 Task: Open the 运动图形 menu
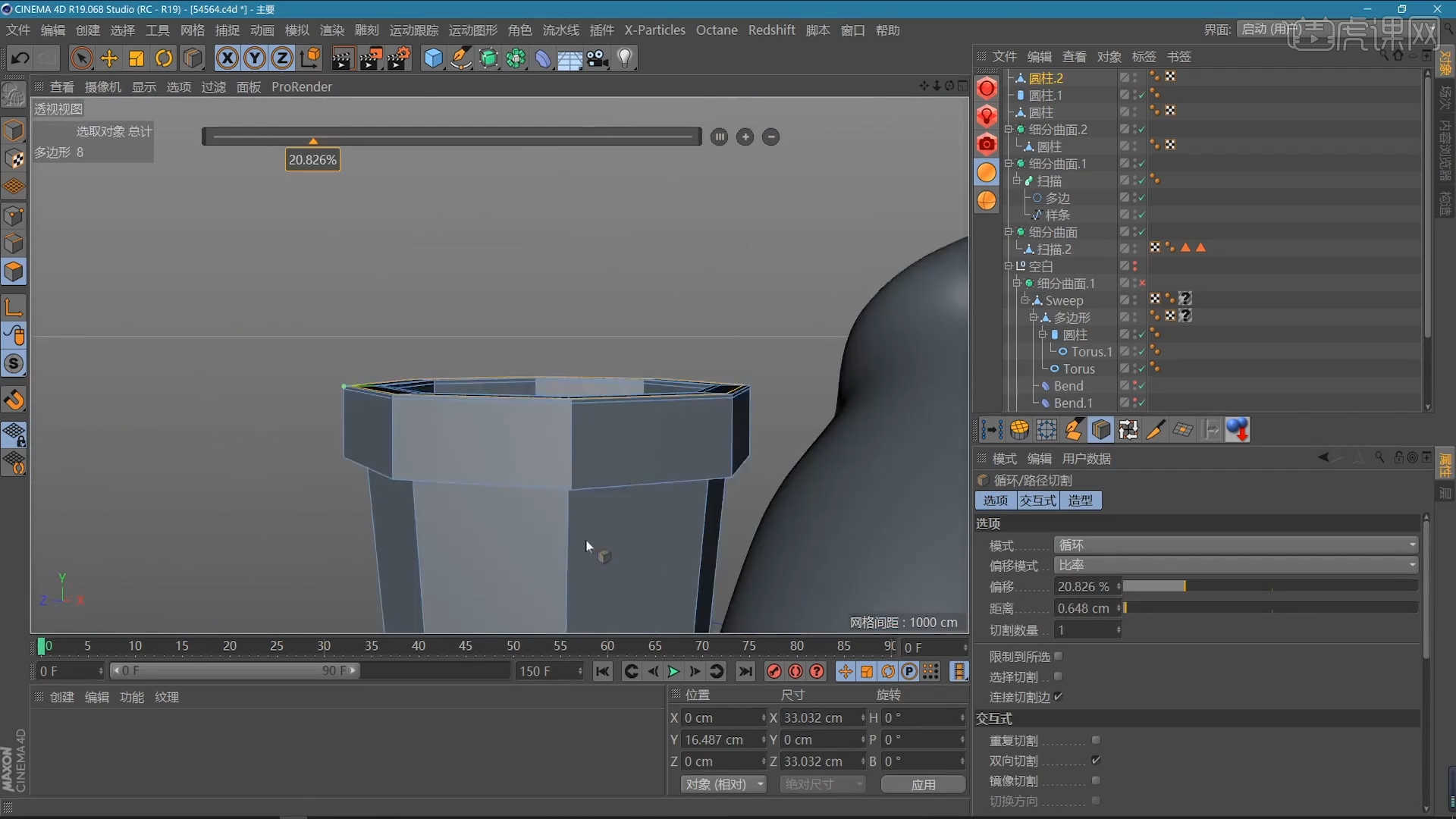472,30
